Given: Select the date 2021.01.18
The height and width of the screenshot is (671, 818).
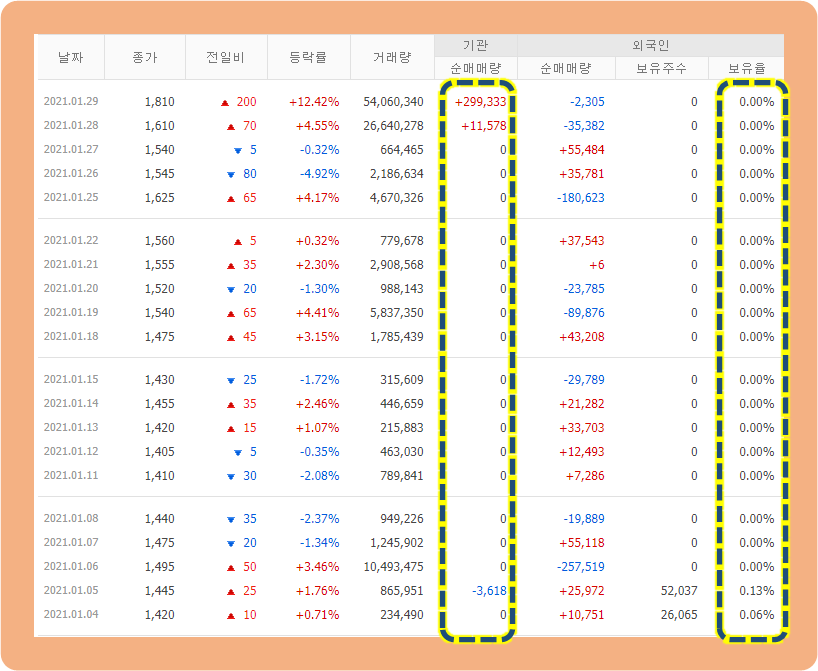Looking at the screenshot, I should 71,336.
